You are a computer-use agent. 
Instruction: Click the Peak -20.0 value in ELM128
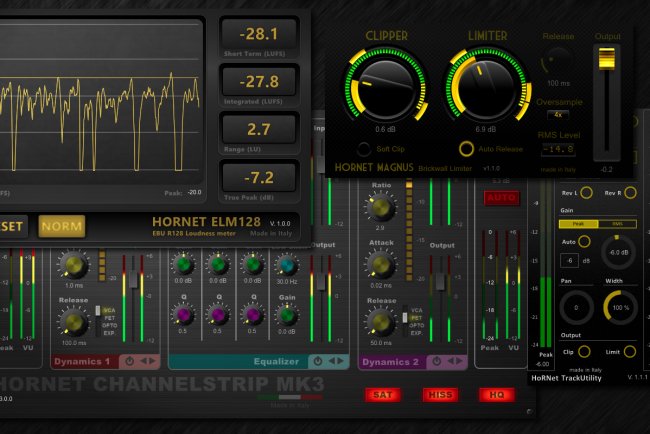click(194, 192)
